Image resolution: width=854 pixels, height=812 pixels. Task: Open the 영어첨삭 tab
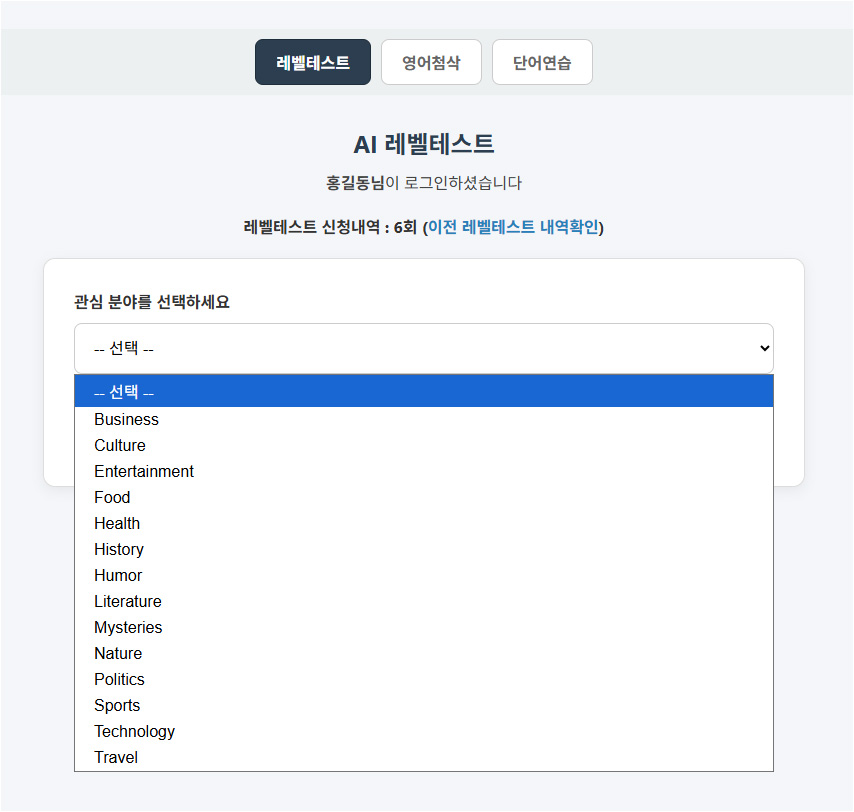[x=431, y=62]
